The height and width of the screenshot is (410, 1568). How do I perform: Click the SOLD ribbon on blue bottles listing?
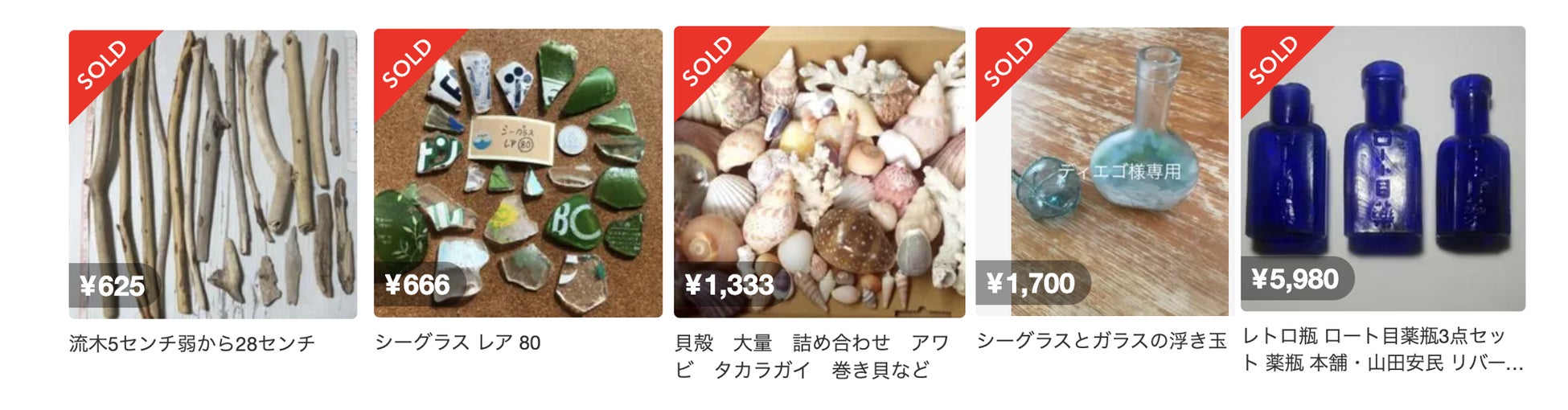1275,60
